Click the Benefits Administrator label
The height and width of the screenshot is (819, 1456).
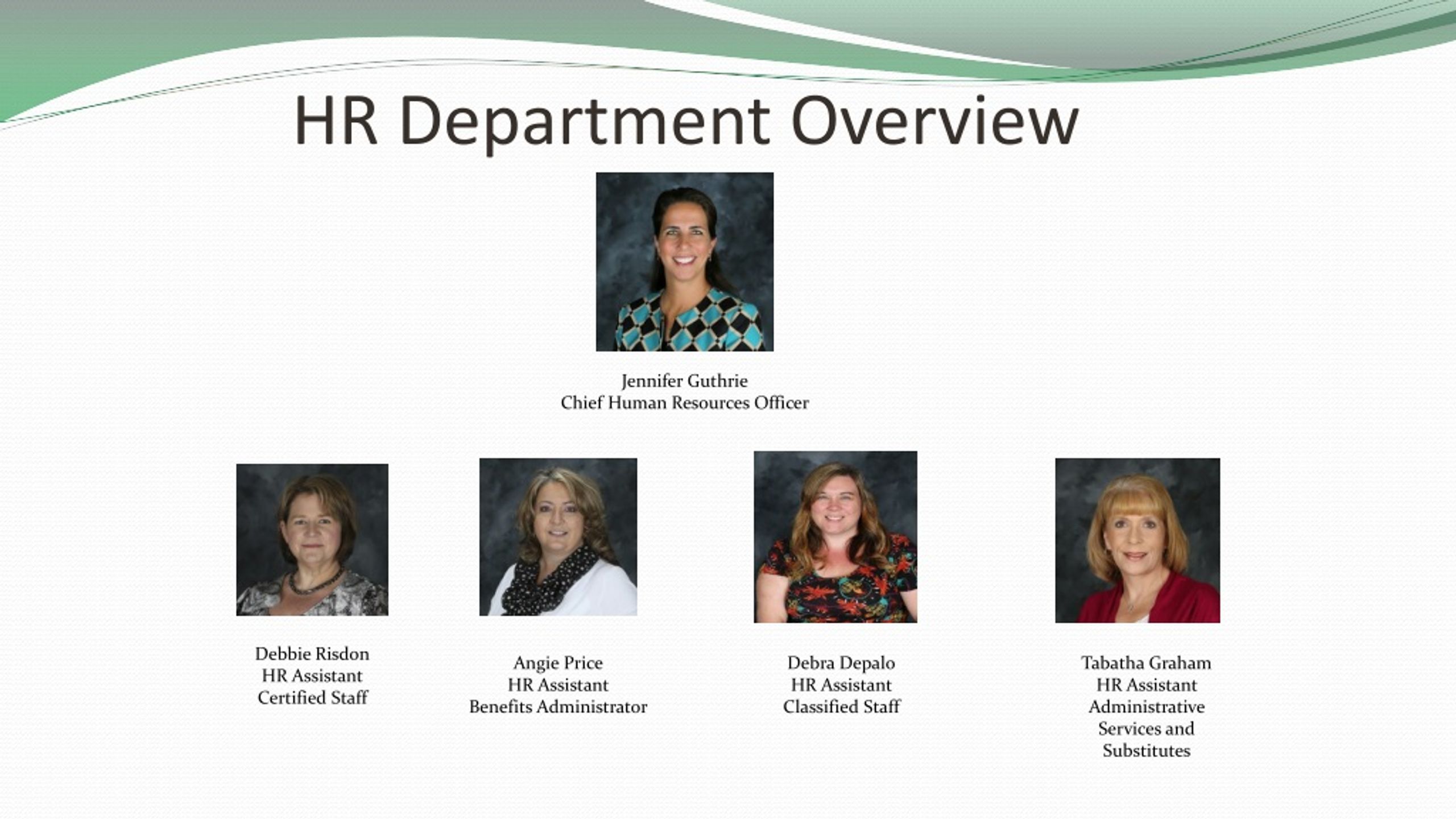(558, 706)
